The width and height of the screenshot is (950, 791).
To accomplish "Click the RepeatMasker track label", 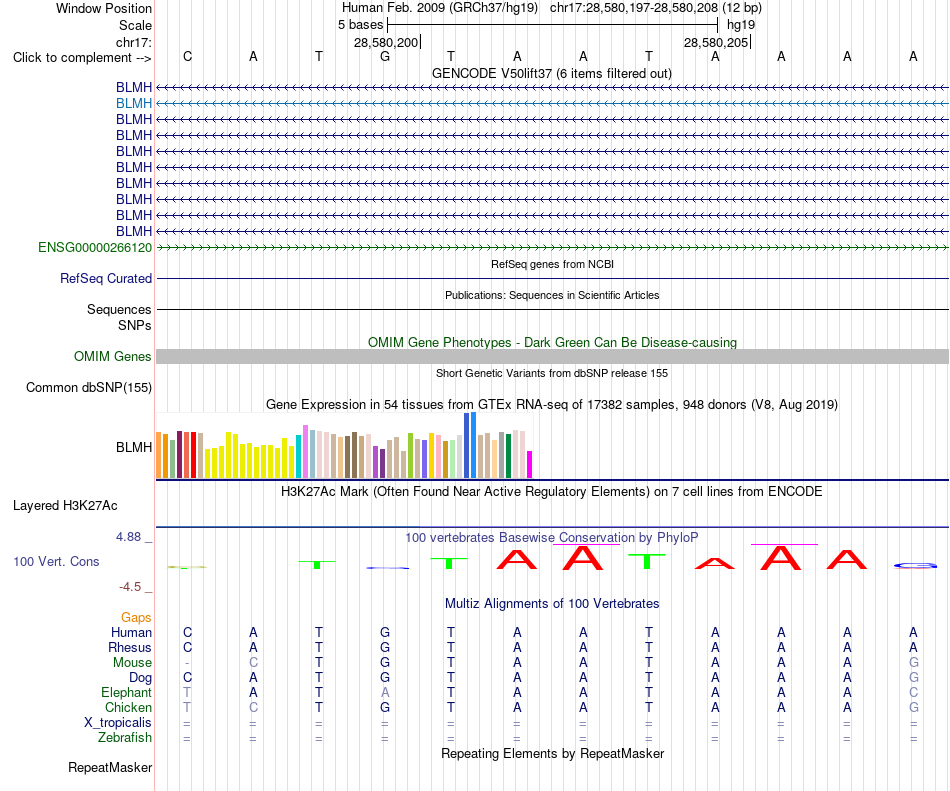I will pyautogui.click(x=110, y=767).
